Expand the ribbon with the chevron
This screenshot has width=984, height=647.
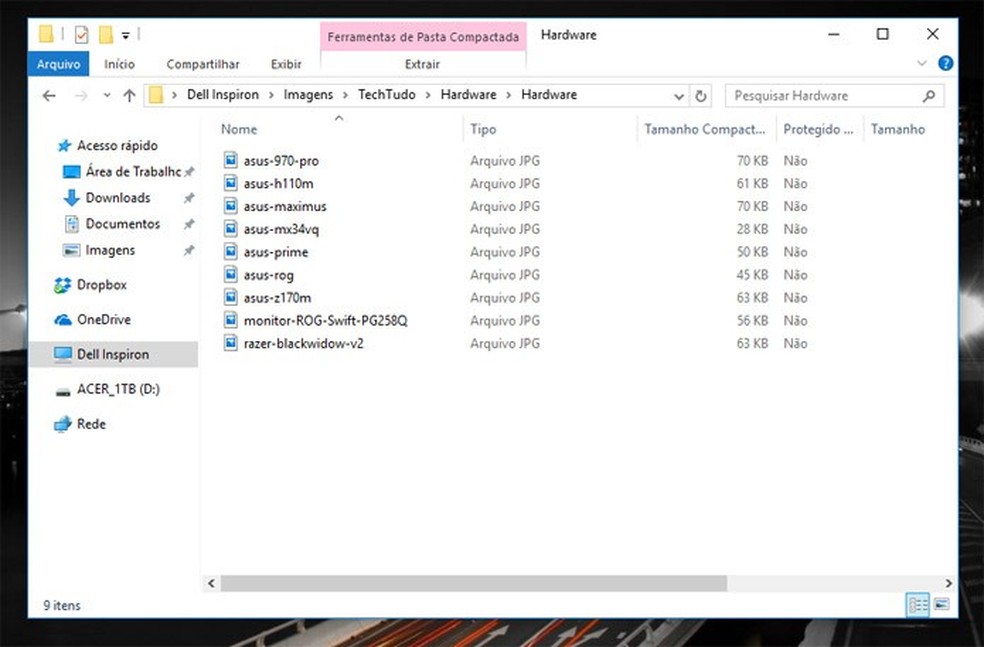pos(921,63)
